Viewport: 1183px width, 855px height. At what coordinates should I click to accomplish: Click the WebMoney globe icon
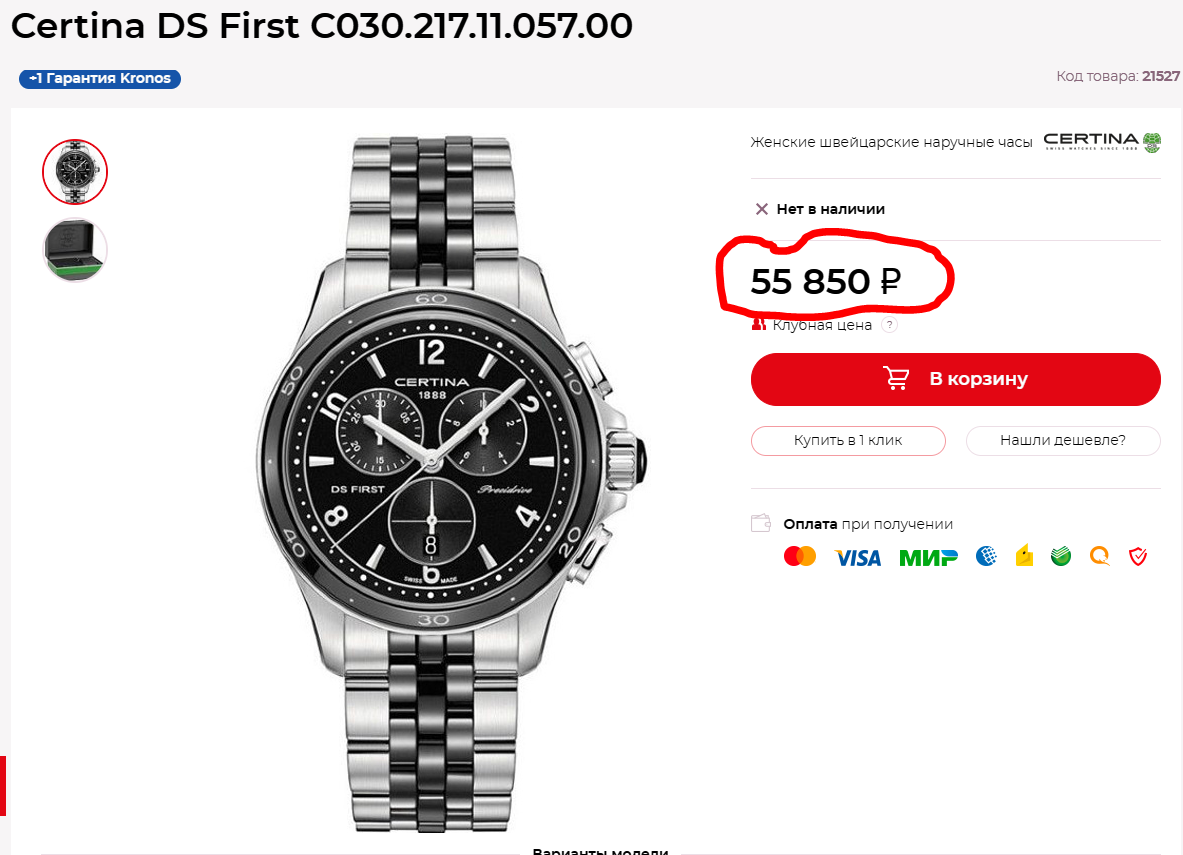(987, 556)
